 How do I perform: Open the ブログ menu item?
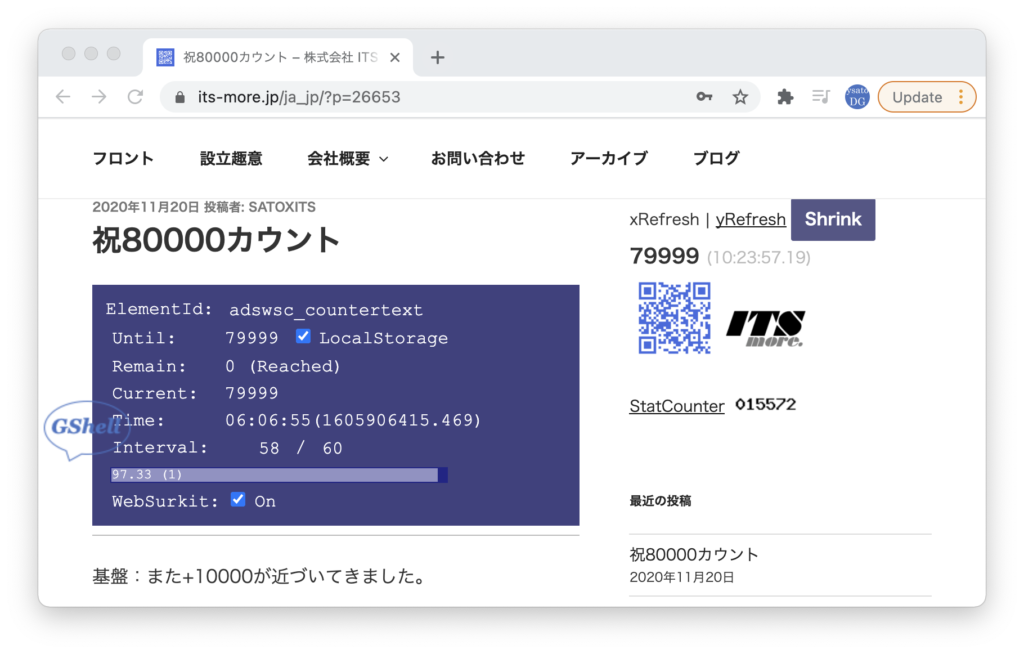click(716, 158)
